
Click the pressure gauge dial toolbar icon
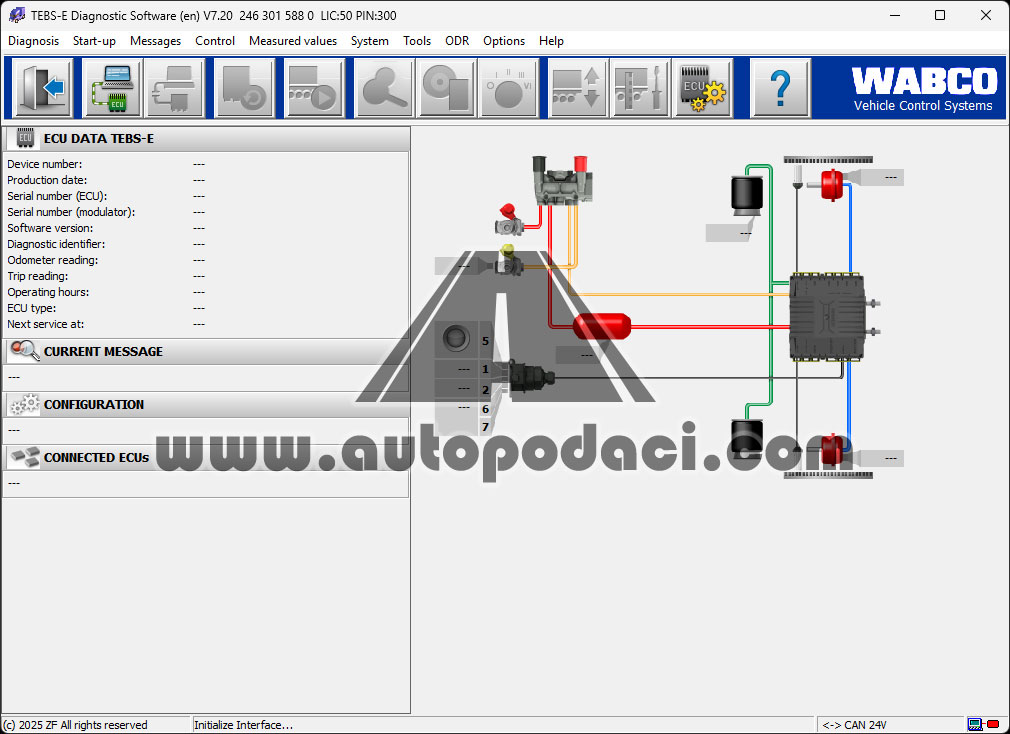509,88
